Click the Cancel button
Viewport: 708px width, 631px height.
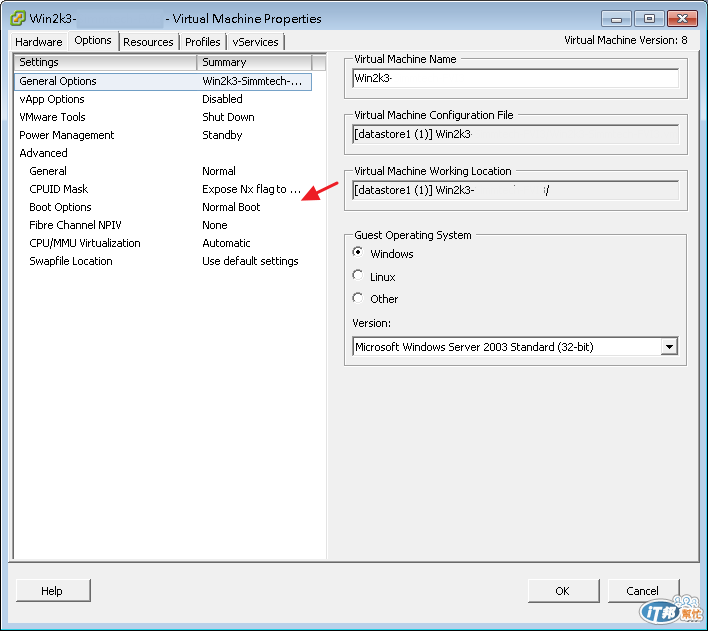(x=643, y=591)
